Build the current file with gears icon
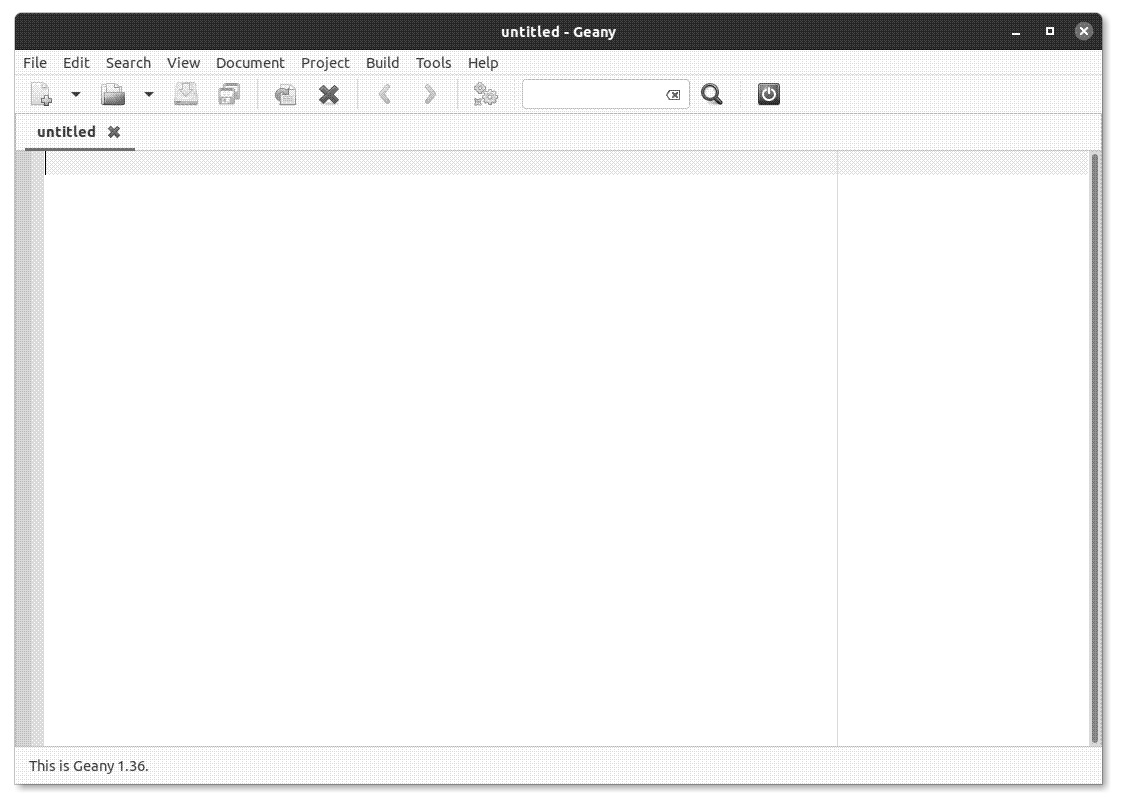The height and width of the screenshot is (803, 1121). coord(485,94)
